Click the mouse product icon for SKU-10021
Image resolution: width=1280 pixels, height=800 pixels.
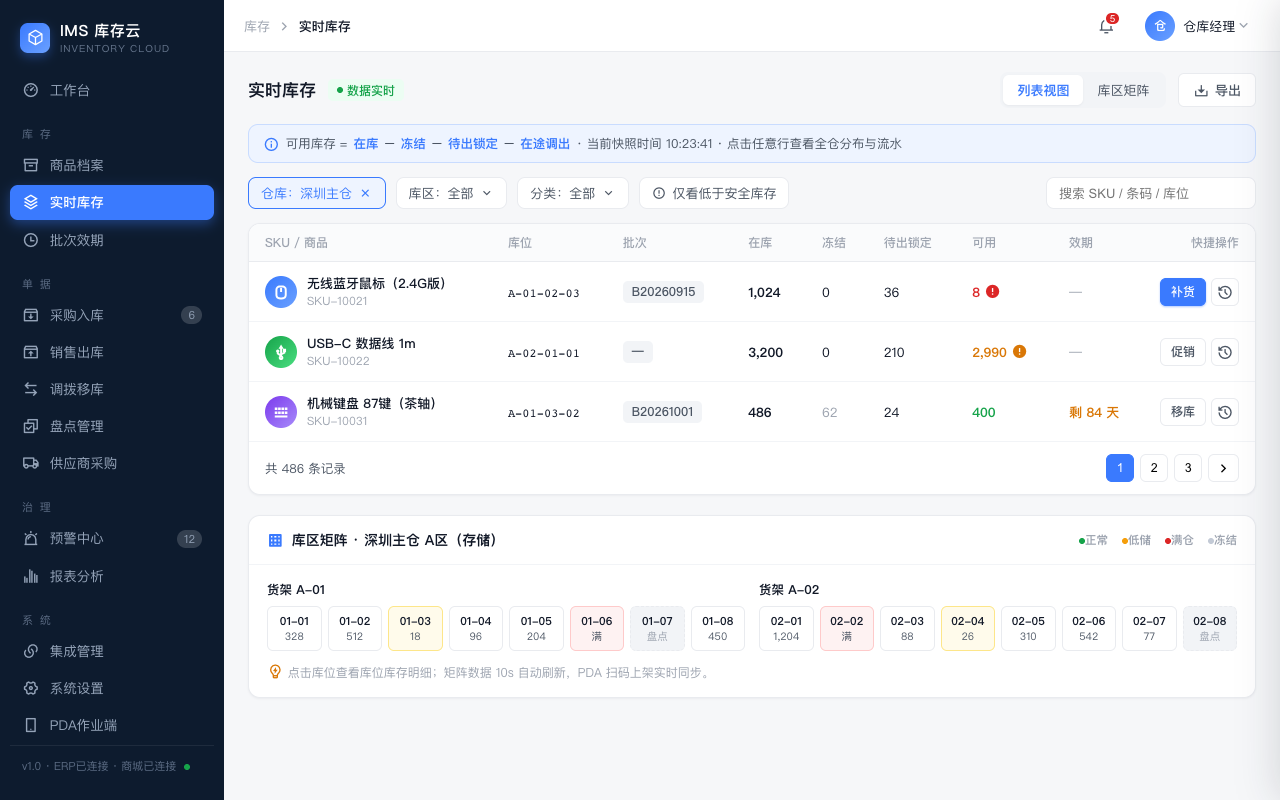pos(281,292)
